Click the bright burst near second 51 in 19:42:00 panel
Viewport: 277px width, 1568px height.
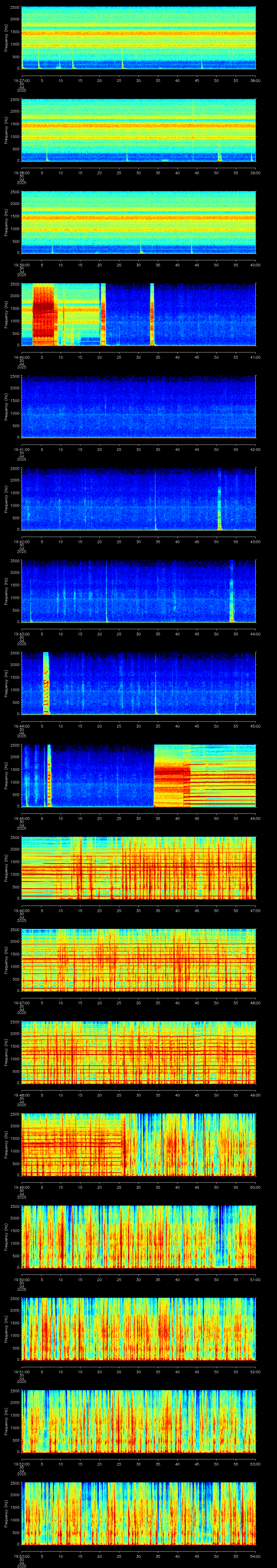click(x=220, y=499)
